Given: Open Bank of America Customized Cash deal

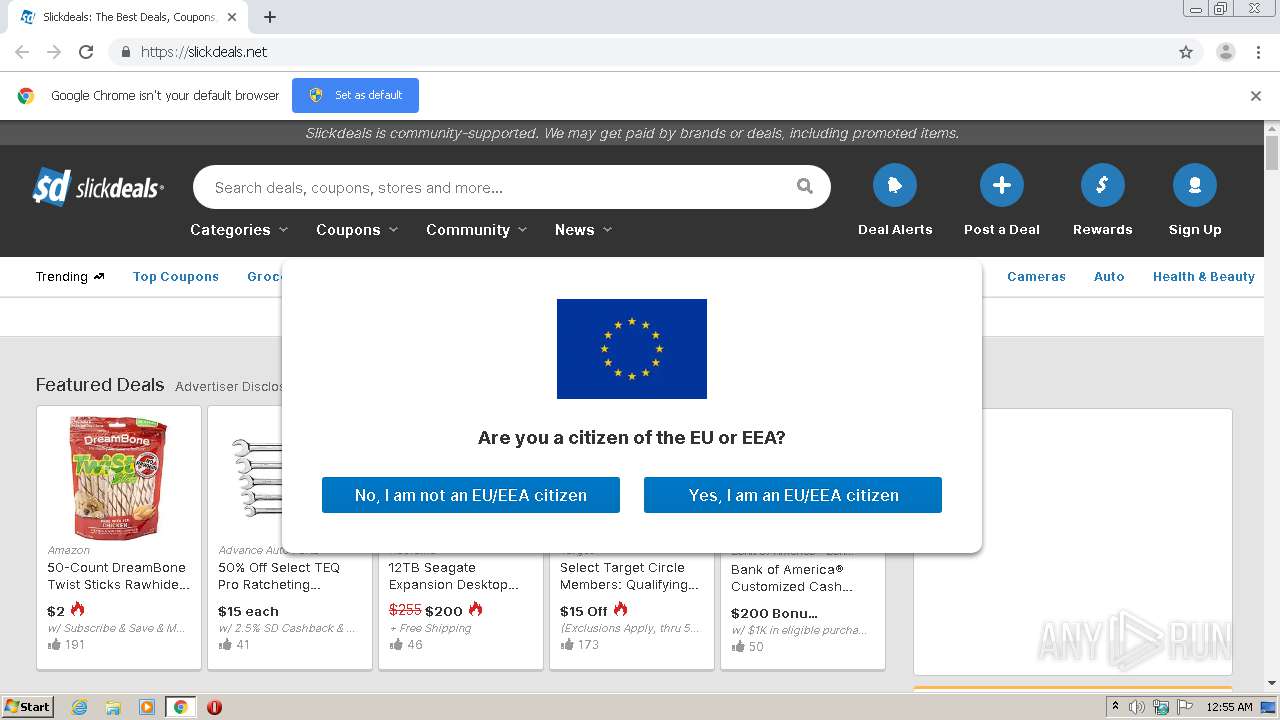Looking at the screenshot, I should pos(792,578).
